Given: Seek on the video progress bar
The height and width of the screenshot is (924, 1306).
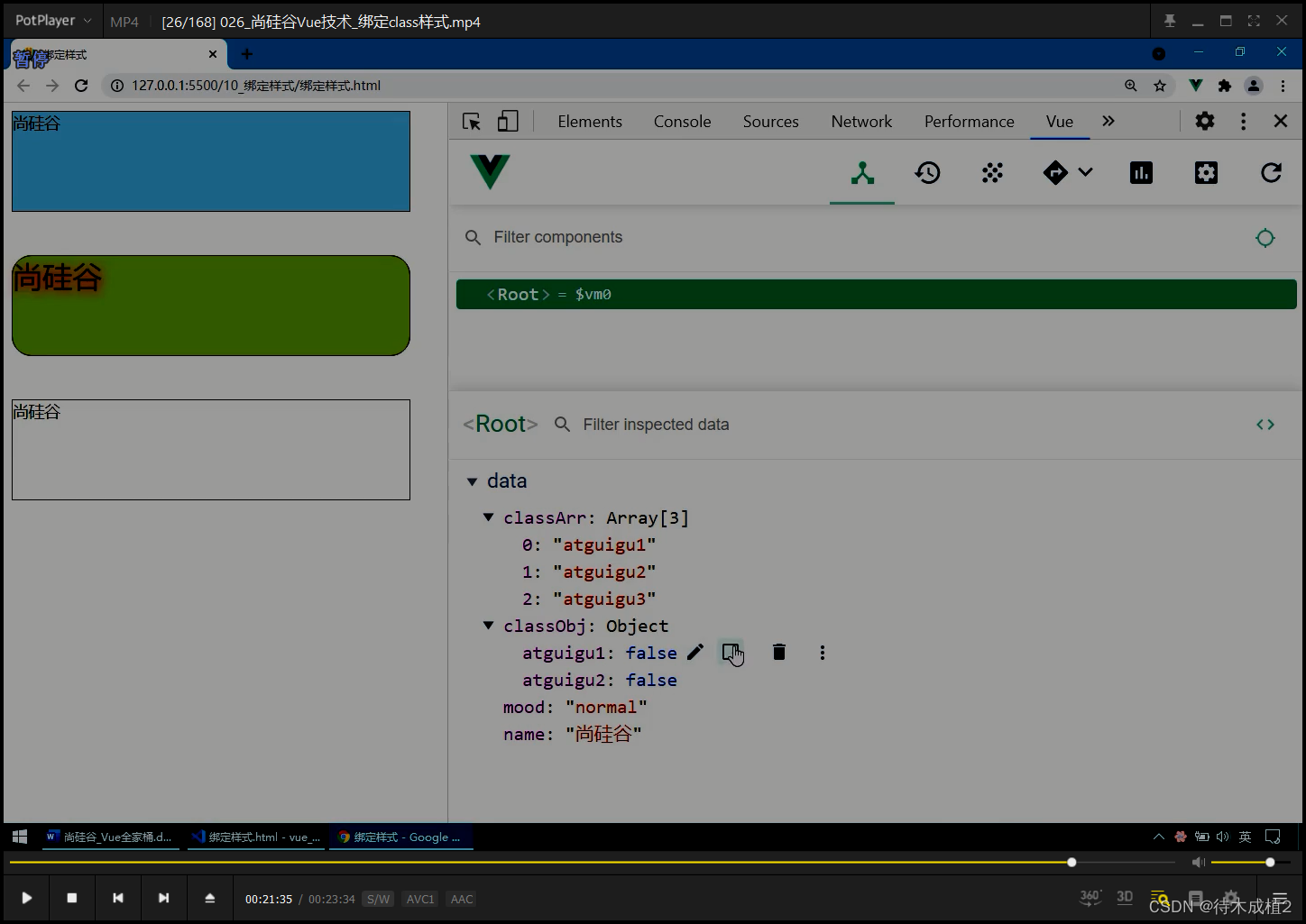Looking at the screenshot, I should 593,863.
